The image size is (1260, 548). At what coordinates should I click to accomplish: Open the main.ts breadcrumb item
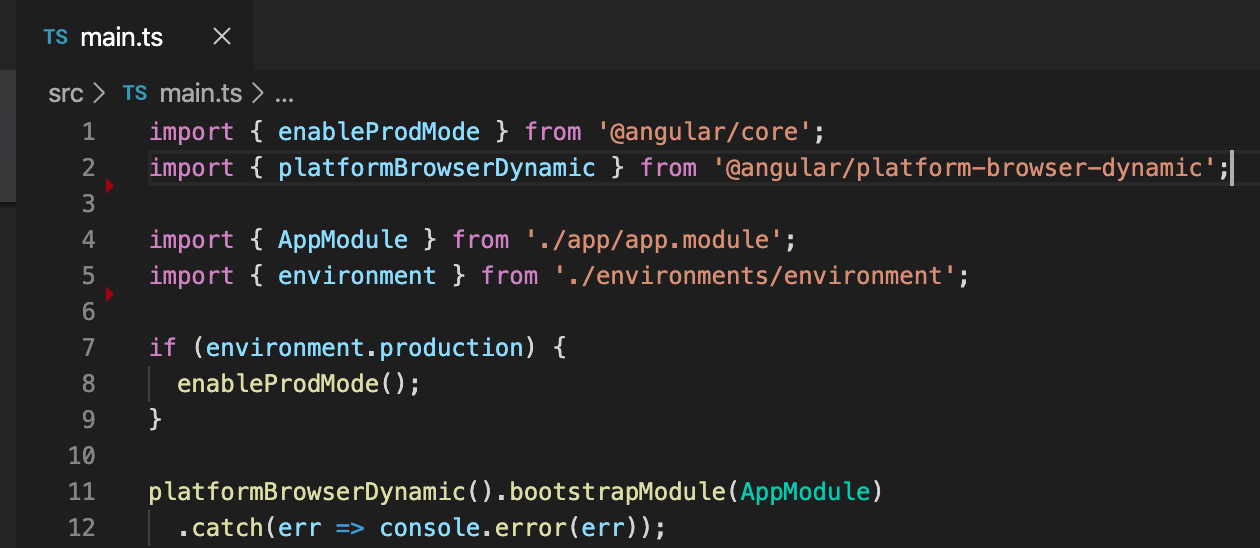click(201, 94)
